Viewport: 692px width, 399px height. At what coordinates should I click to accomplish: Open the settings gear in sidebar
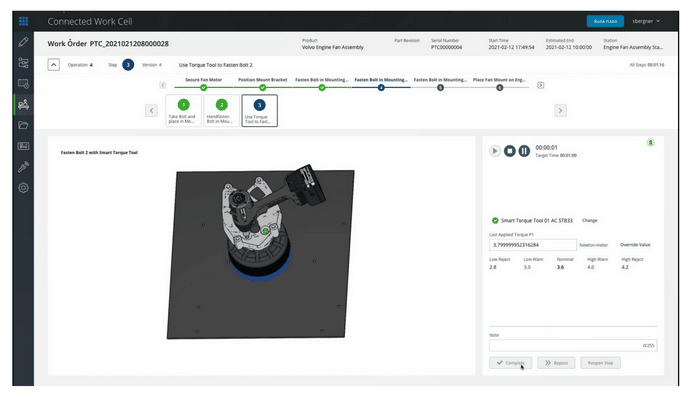23,188
